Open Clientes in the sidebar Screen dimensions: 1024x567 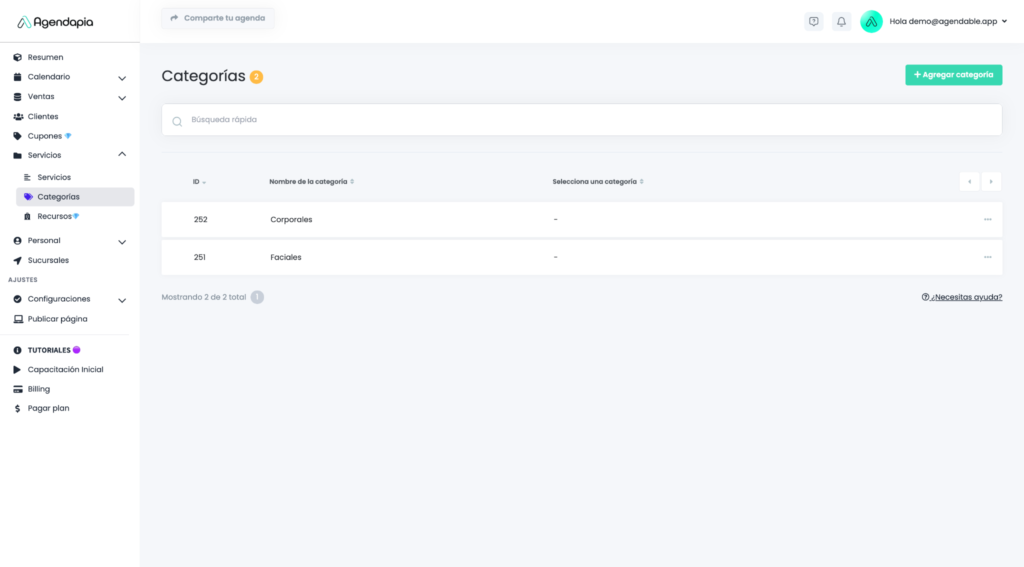click(43, 116)
